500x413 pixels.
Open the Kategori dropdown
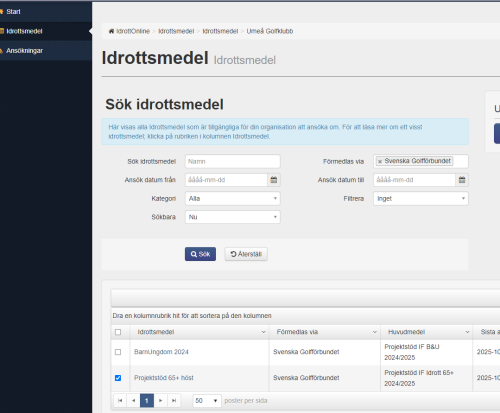click(x=233, y=199)
